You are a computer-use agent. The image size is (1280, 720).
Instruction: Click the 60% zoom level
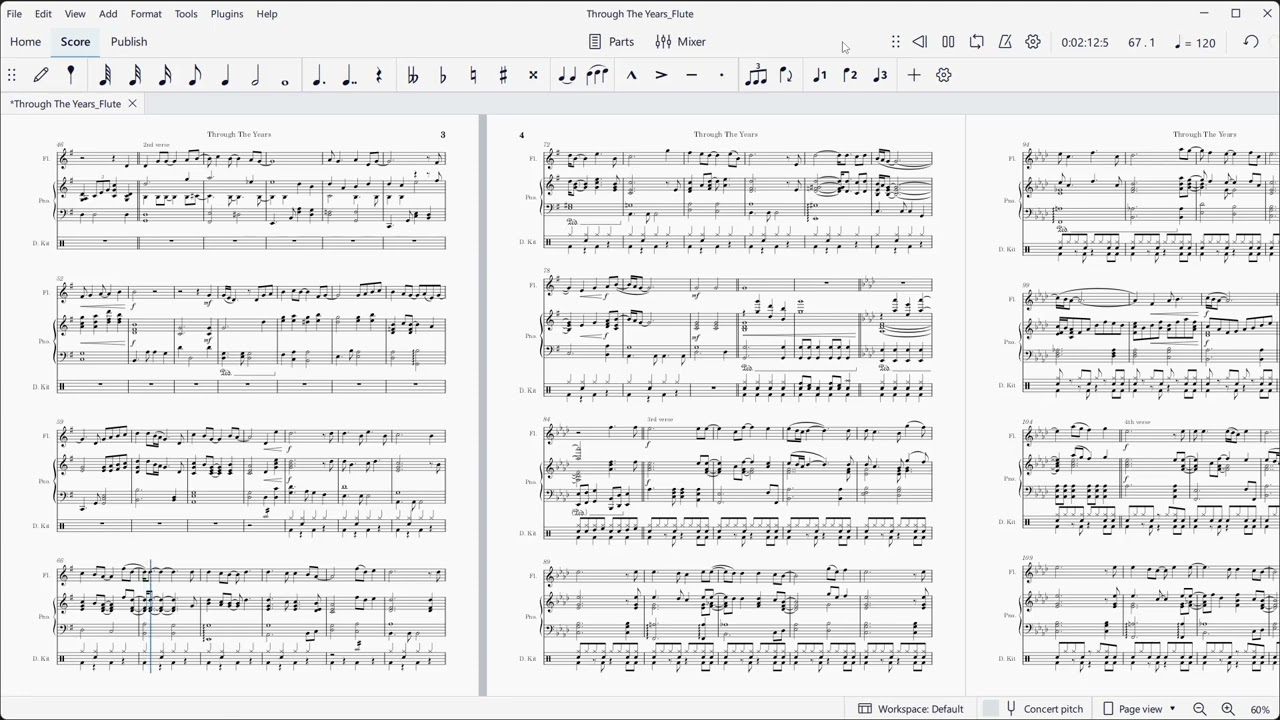(1260, 709)
